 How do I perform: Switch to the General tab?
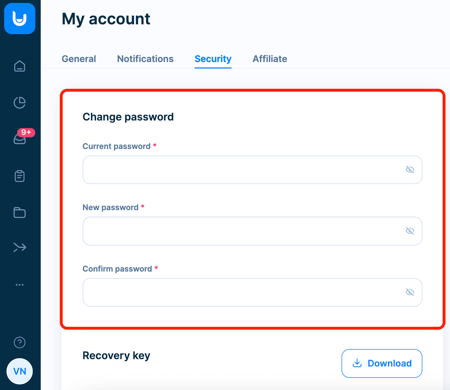(79, 59)
